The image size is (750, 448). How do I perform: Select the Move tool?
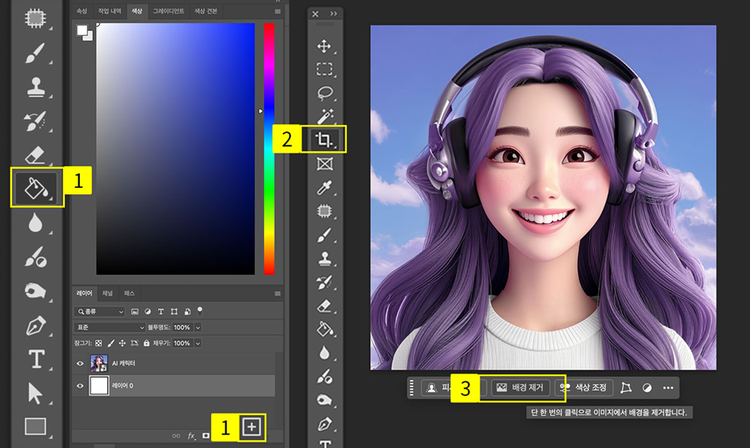point(324,46)
